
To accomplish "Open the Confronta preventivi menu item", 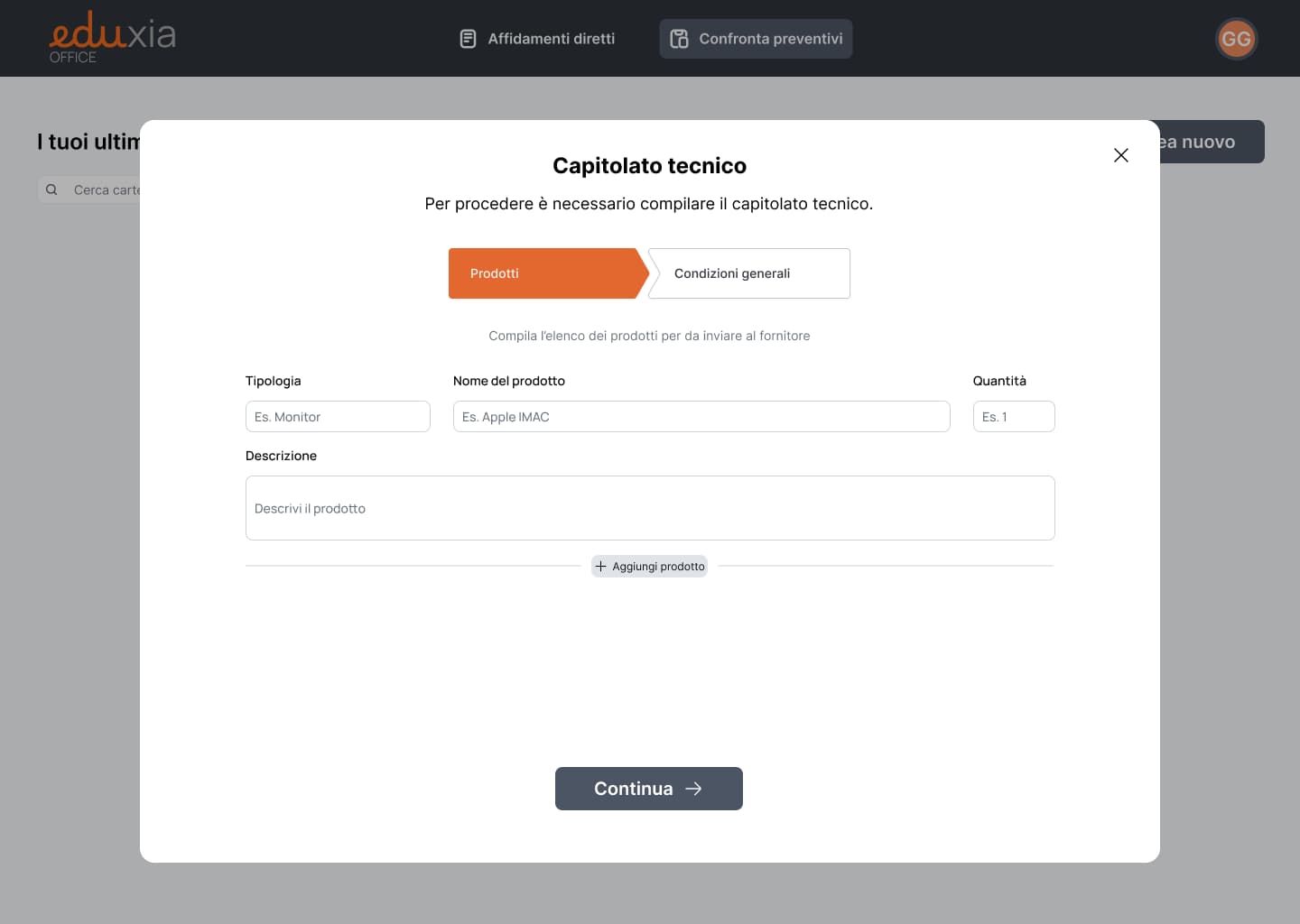I will pos(771,39).
